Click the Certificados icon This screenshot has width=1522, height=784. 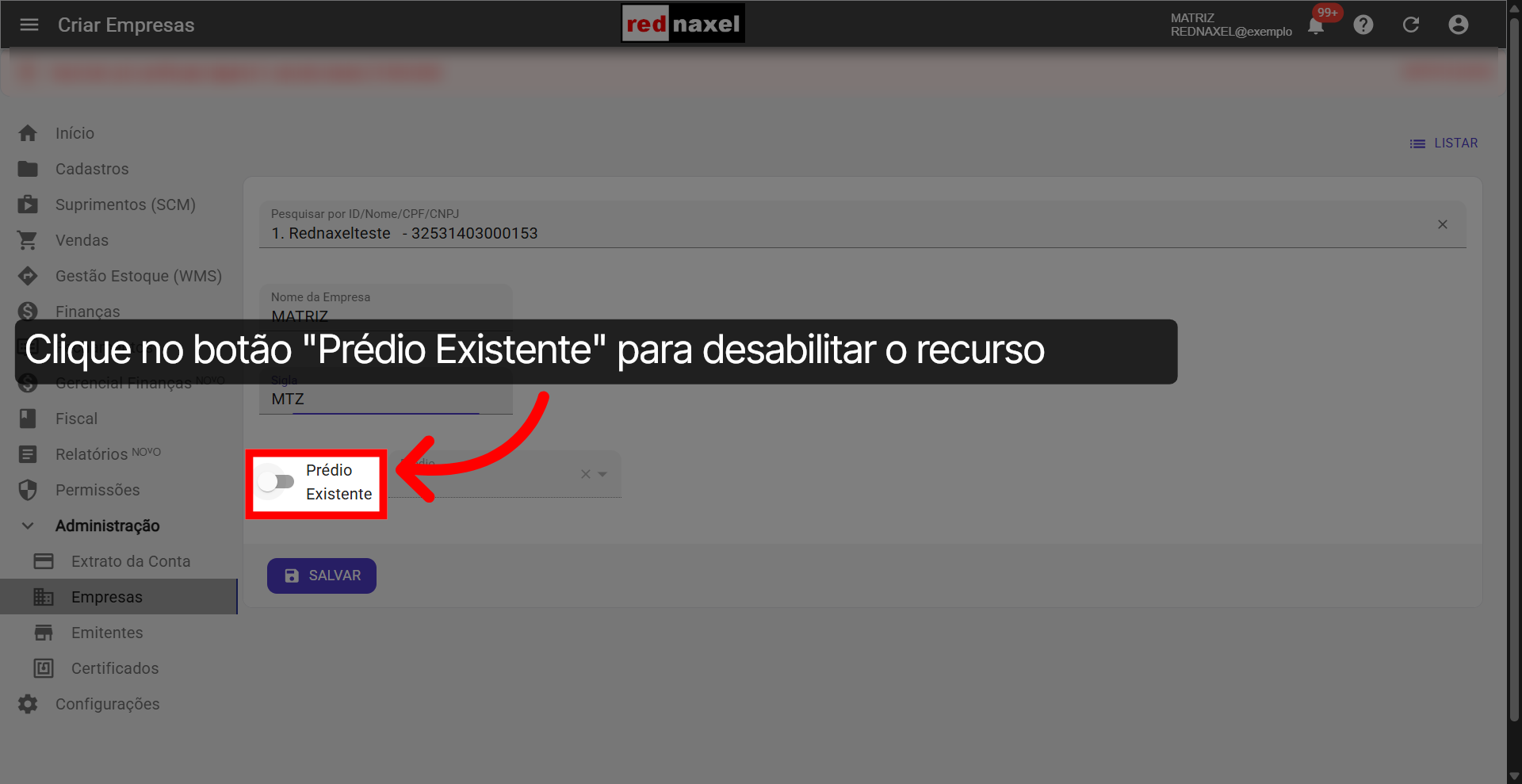tap(44, 668)
